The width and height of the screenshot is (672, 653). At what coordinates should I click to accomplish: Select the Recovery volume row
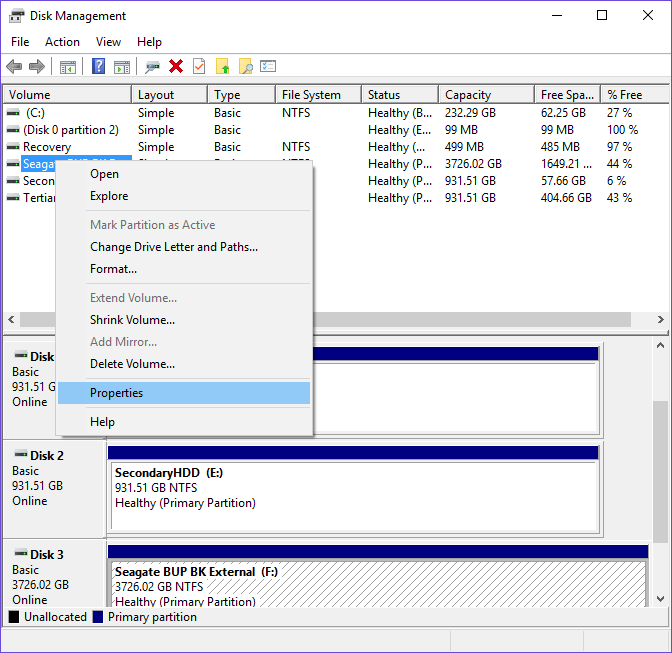(47, 147)
